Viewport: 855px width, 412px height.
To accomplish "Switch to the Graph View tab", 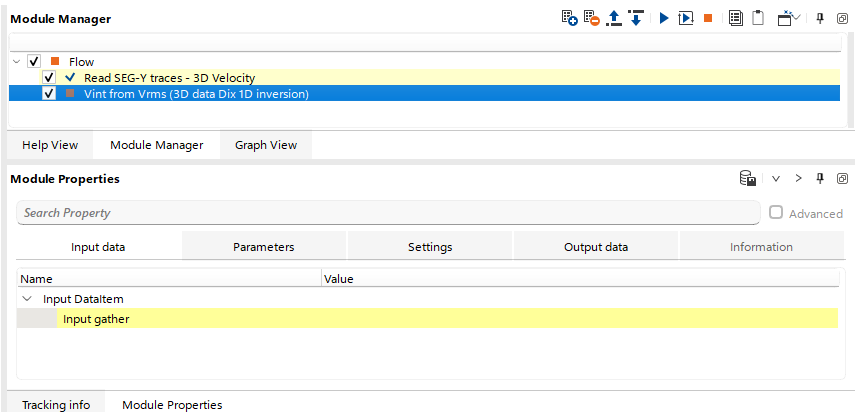I will coord(265,145).
